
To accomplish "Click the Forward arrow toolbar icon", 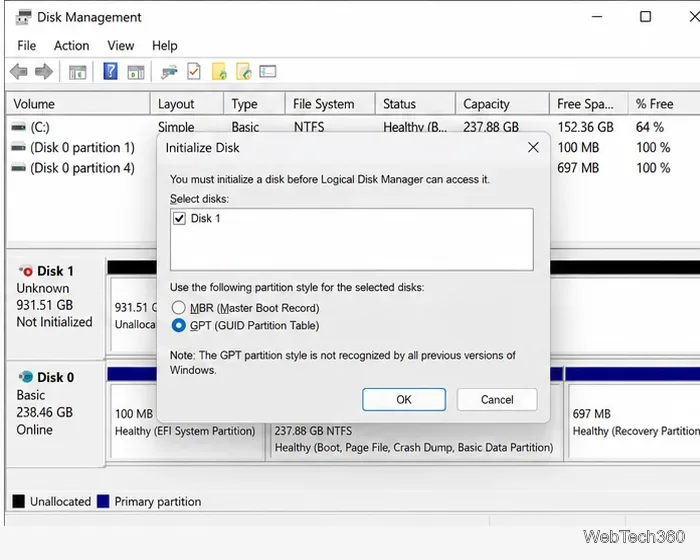I will click(x=44, y=71).
